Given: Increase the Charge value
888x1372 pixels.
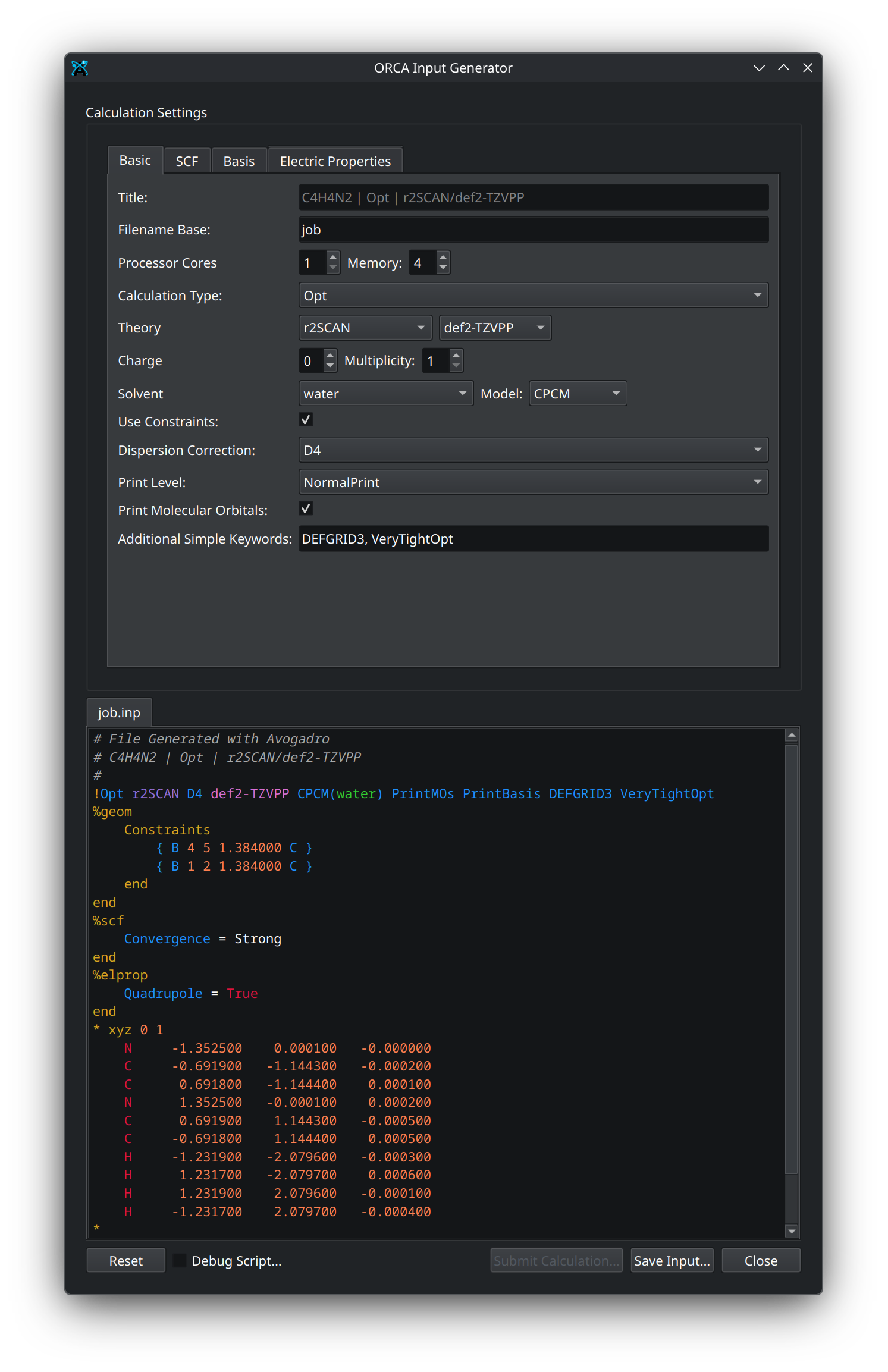Looking at the screenshot, I should click(x=330, y=355).
